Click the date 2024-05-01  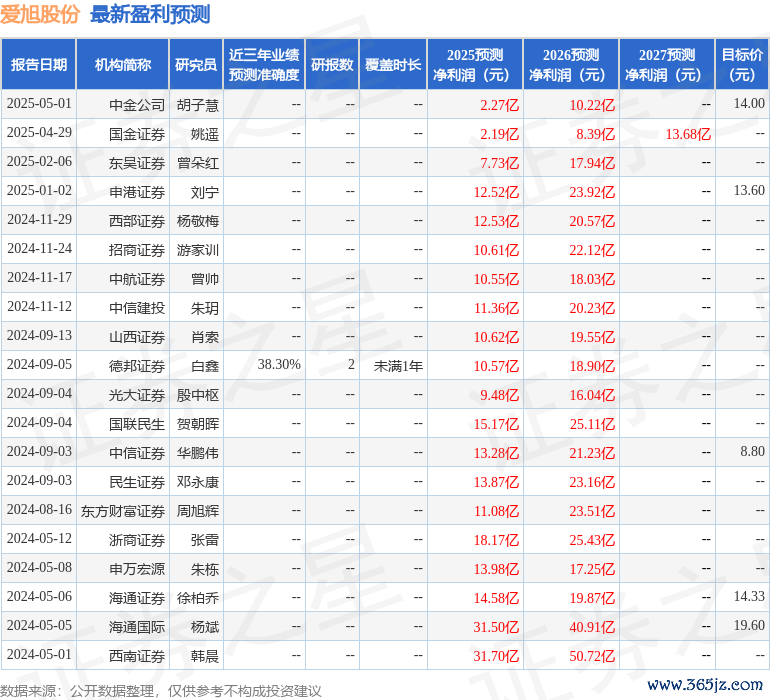coord(39,654)
